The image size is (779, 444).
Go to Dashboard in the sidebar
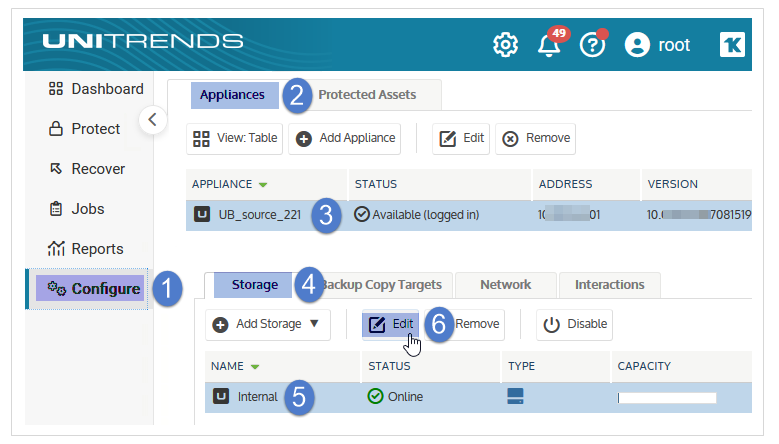tap(96, 89)
